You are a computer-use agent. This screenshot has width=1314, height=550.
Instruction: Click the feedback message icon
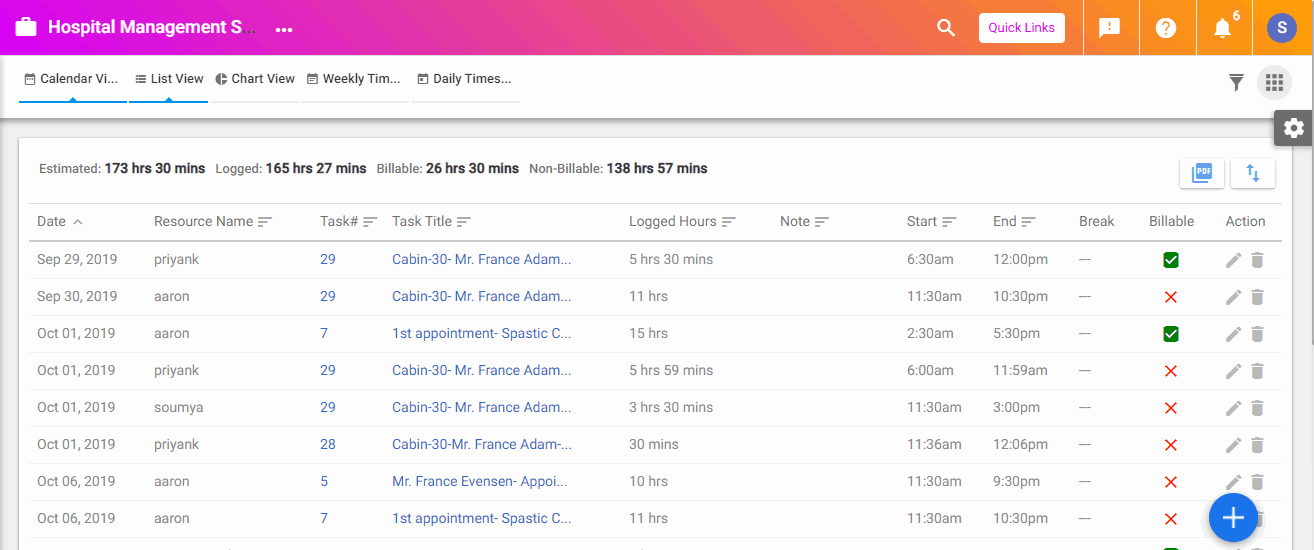point(1109,28)
